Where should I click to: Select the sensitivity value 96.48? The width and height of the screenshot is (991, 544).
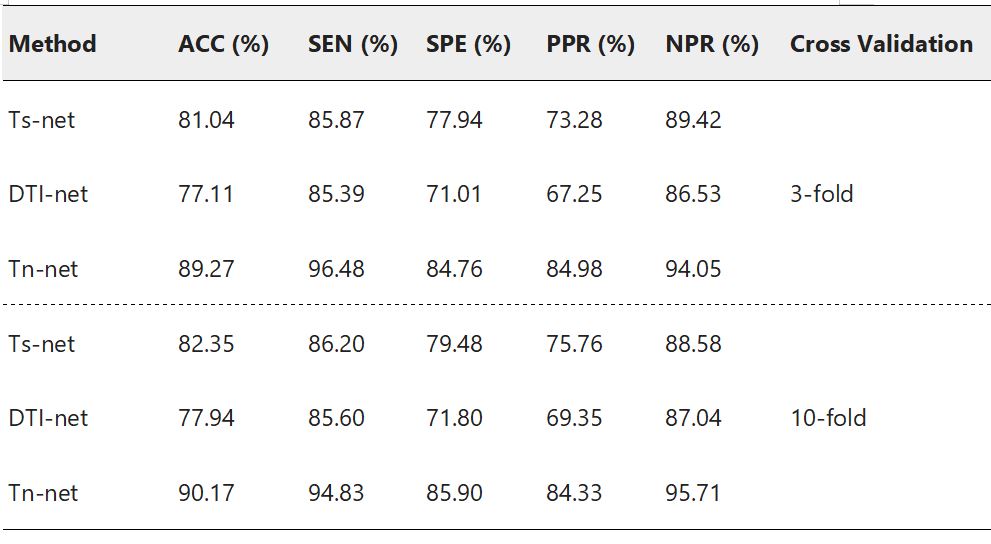[336, 269]
